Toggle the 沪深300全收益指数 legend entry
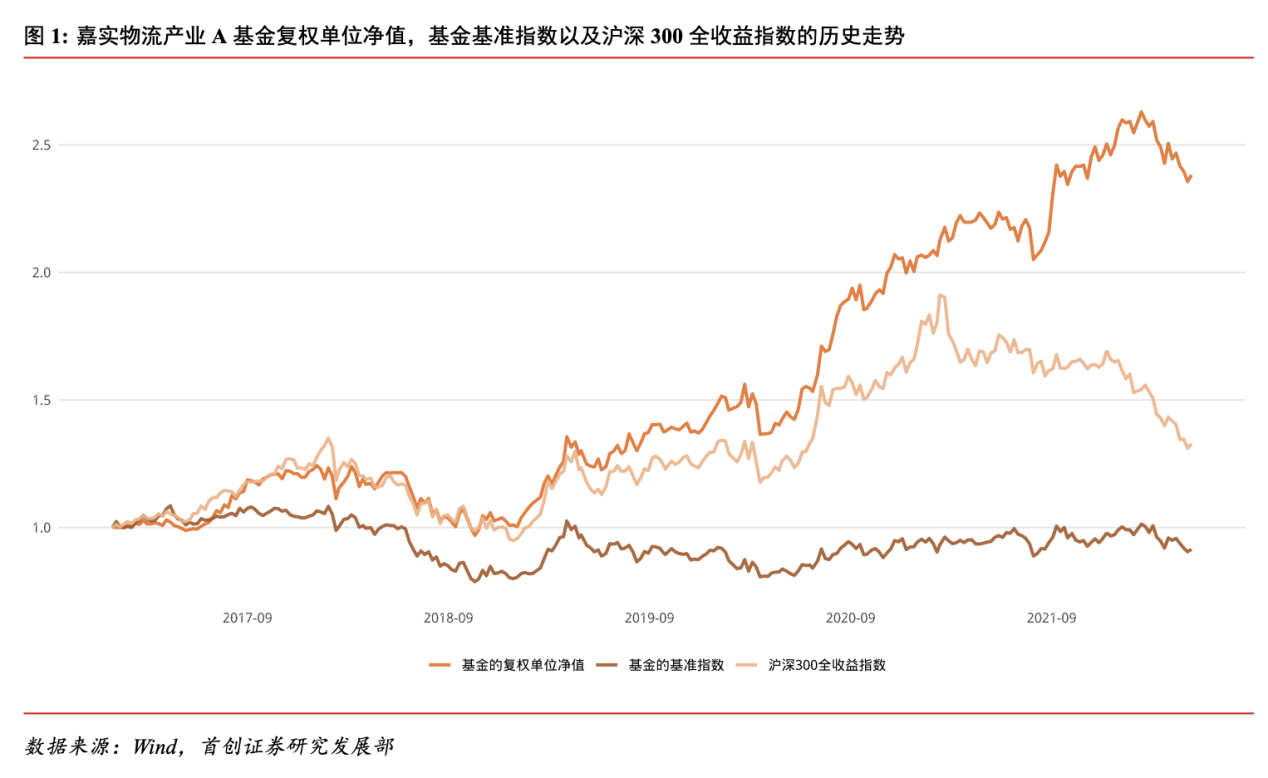This screenshot has height=778, width=1268. click(827, 664)
